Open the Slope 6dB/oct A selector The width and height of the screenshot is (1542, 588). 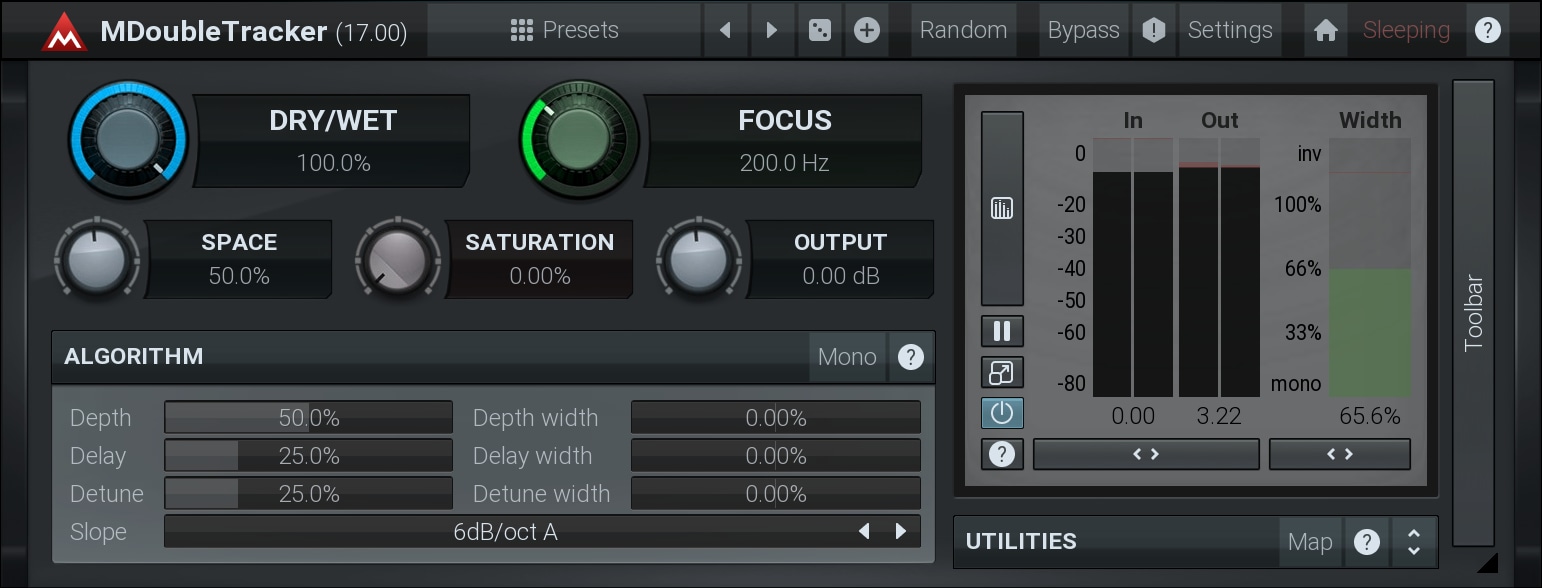coord(505,532)
